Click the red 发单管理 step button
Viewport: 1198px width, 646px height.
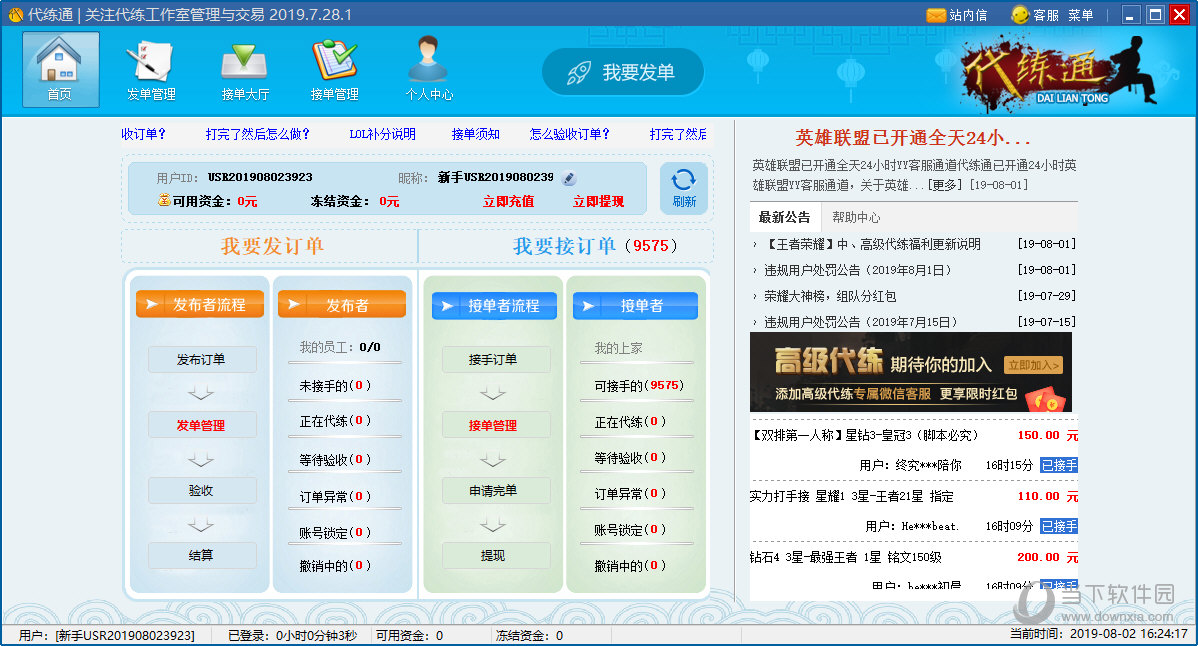click(x=202, y=425)
